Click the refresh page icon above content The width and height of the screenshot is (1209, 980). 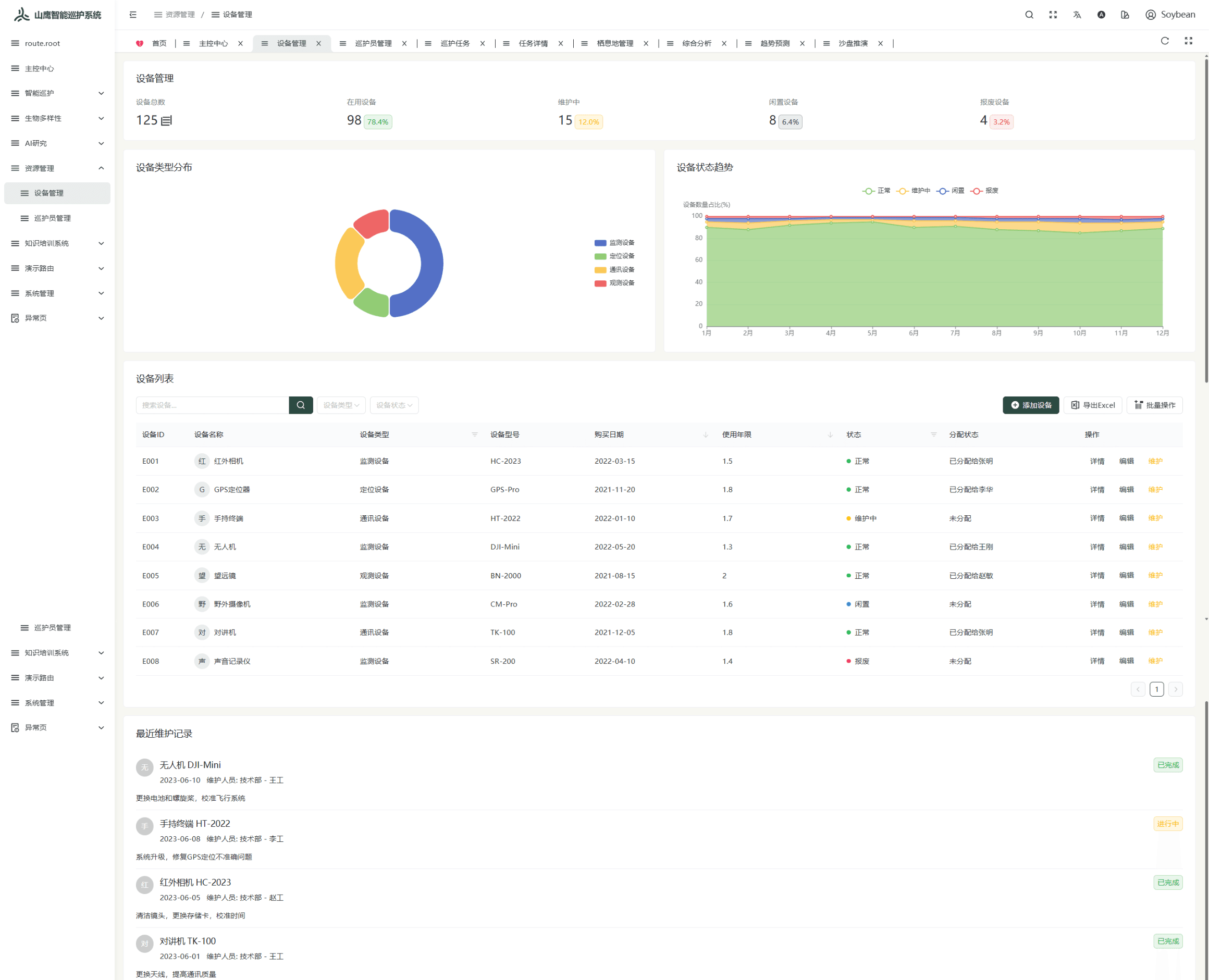click(x=1165, y=41)
